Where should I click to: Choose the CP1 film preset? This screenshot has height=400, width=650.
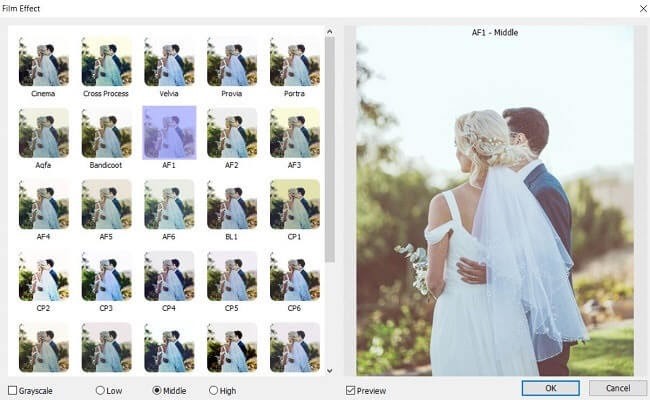coord(294,204)
